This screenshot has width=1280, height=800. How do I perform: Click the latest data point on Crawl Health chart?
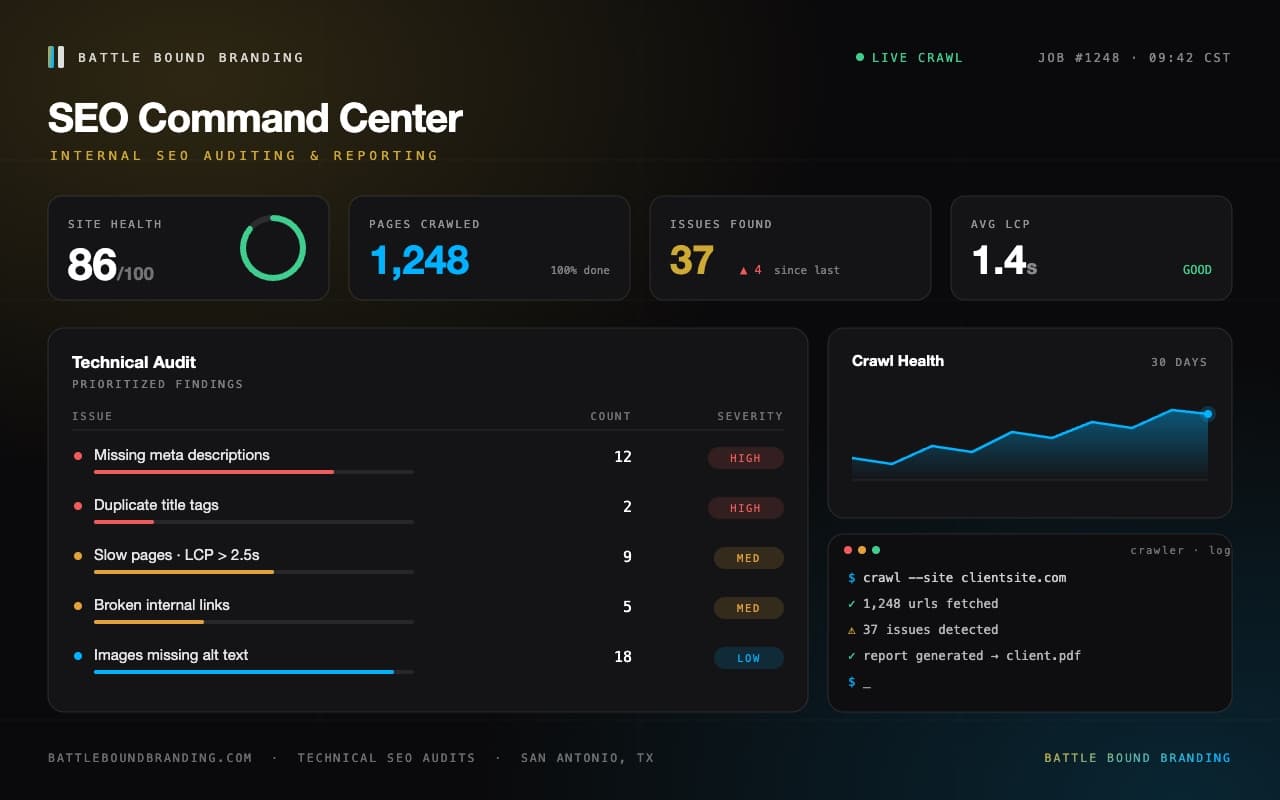coord(1208,414)
